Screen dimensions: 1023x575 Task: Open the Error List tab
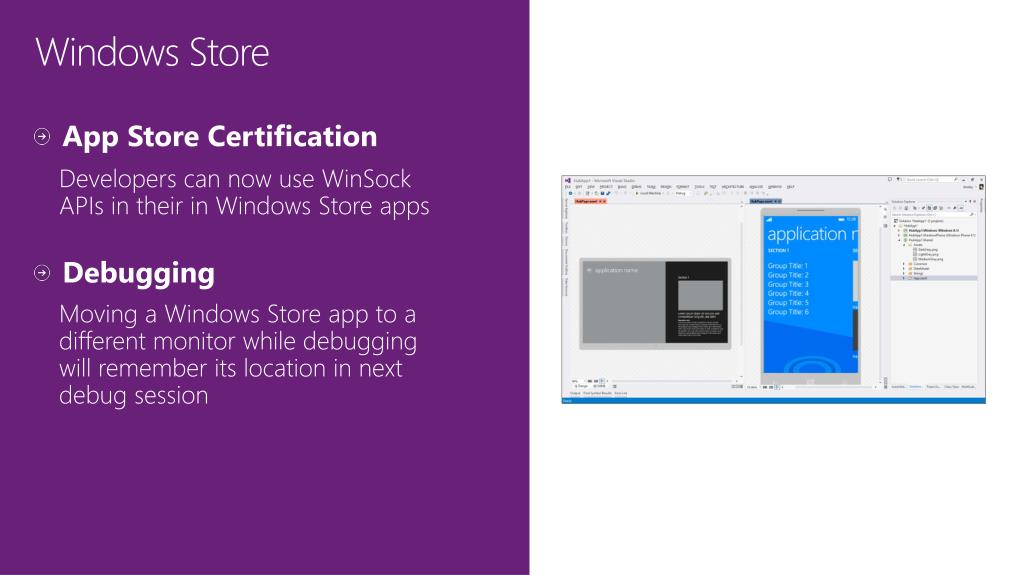(x=620, y=393)
